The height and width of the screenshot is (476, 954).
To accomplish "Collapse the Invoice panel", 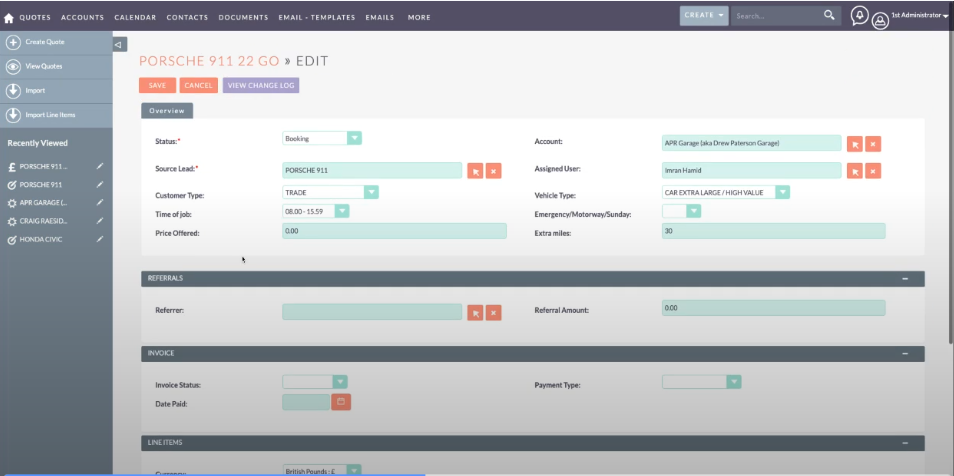I will tap(905, 354).
